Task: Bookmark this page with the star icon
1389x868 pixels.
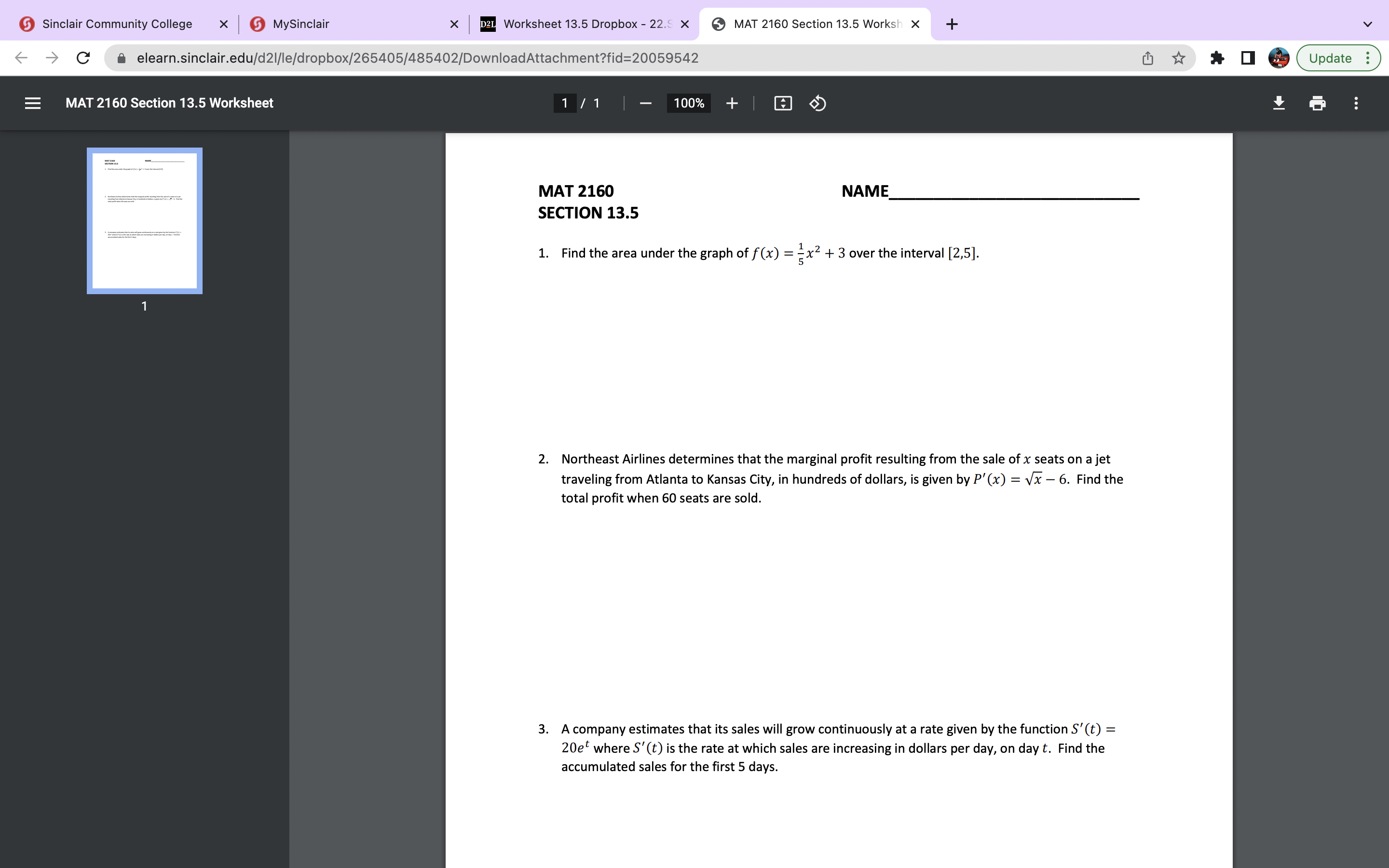Action: tap(1178, 57)
